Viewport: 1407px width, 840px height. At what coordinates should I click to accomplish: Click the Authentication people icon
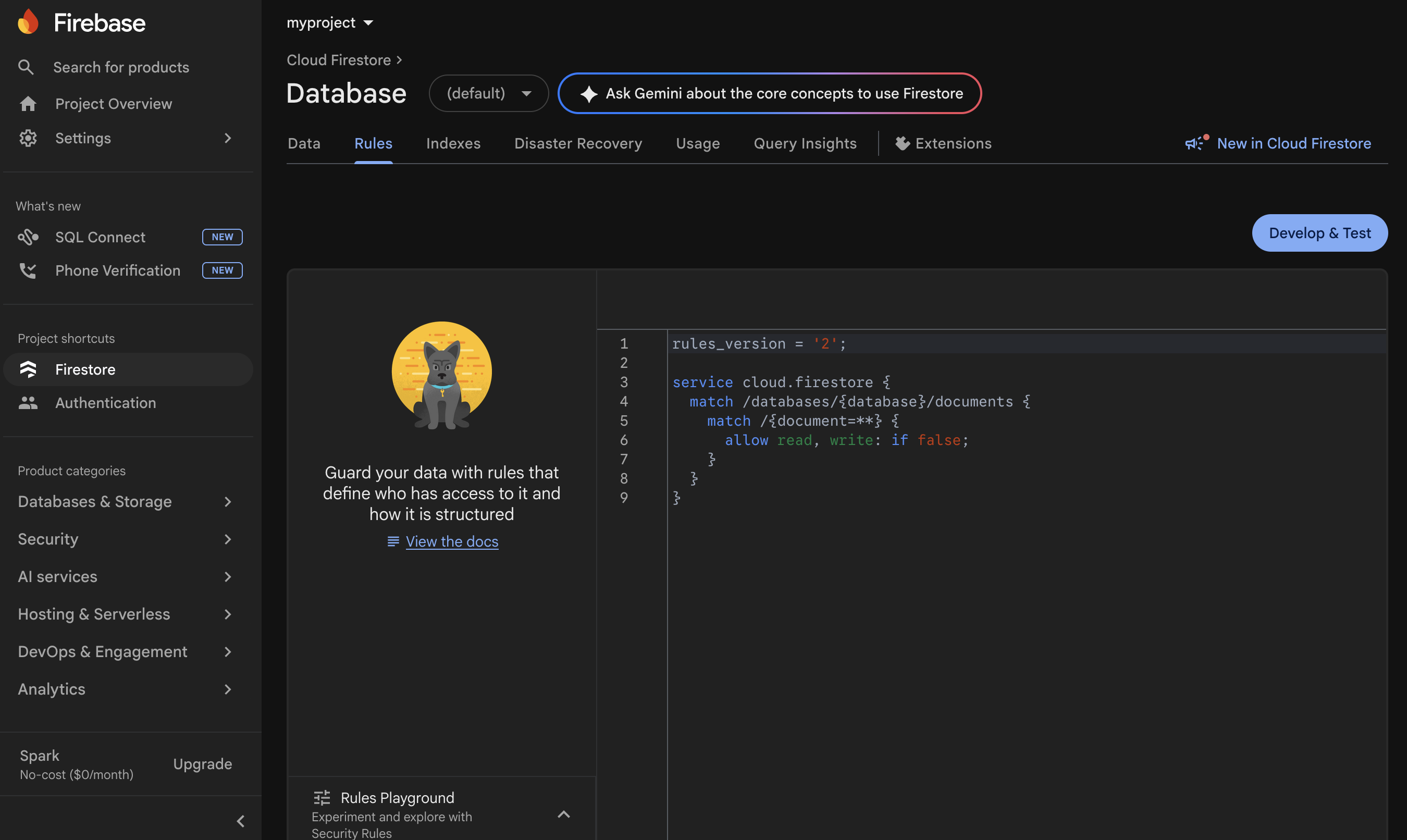tap(28, 402)
